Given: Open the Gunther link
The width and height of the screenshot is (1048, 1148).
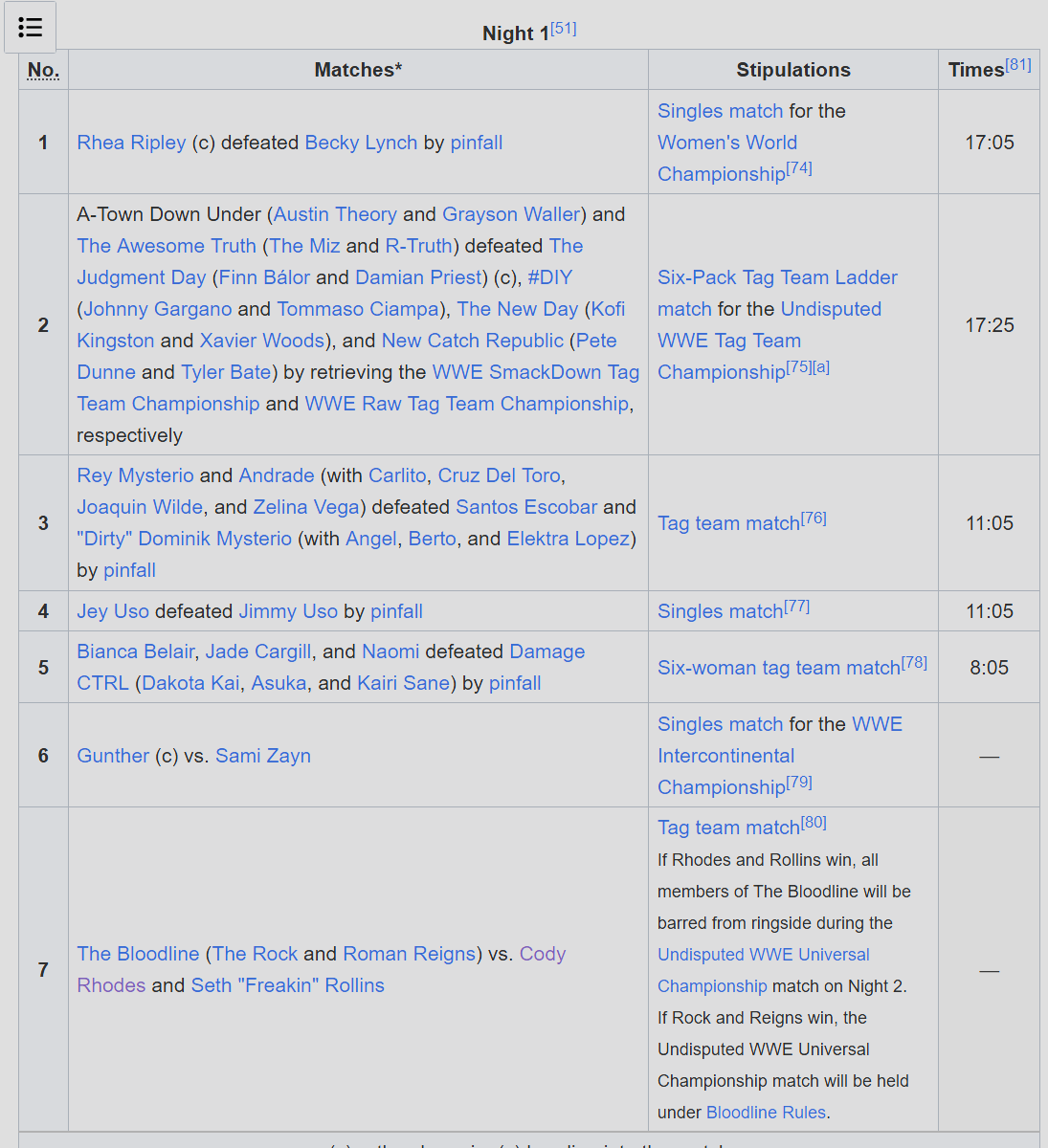Looking at the screenshot, I should click(x=113, y=756).
